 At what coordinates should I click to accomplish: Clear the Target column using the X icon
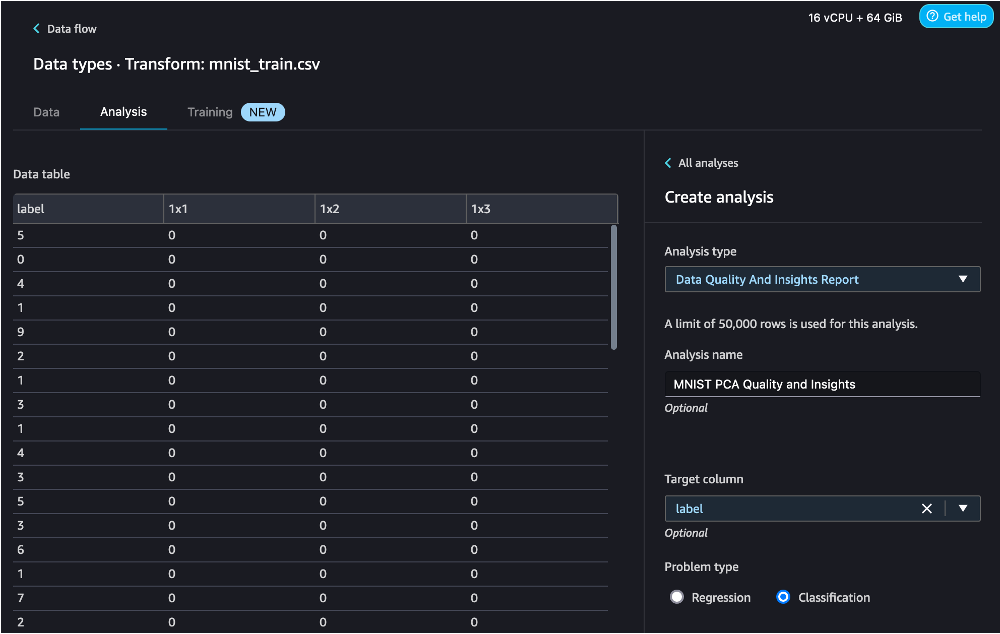coord(926,508)
